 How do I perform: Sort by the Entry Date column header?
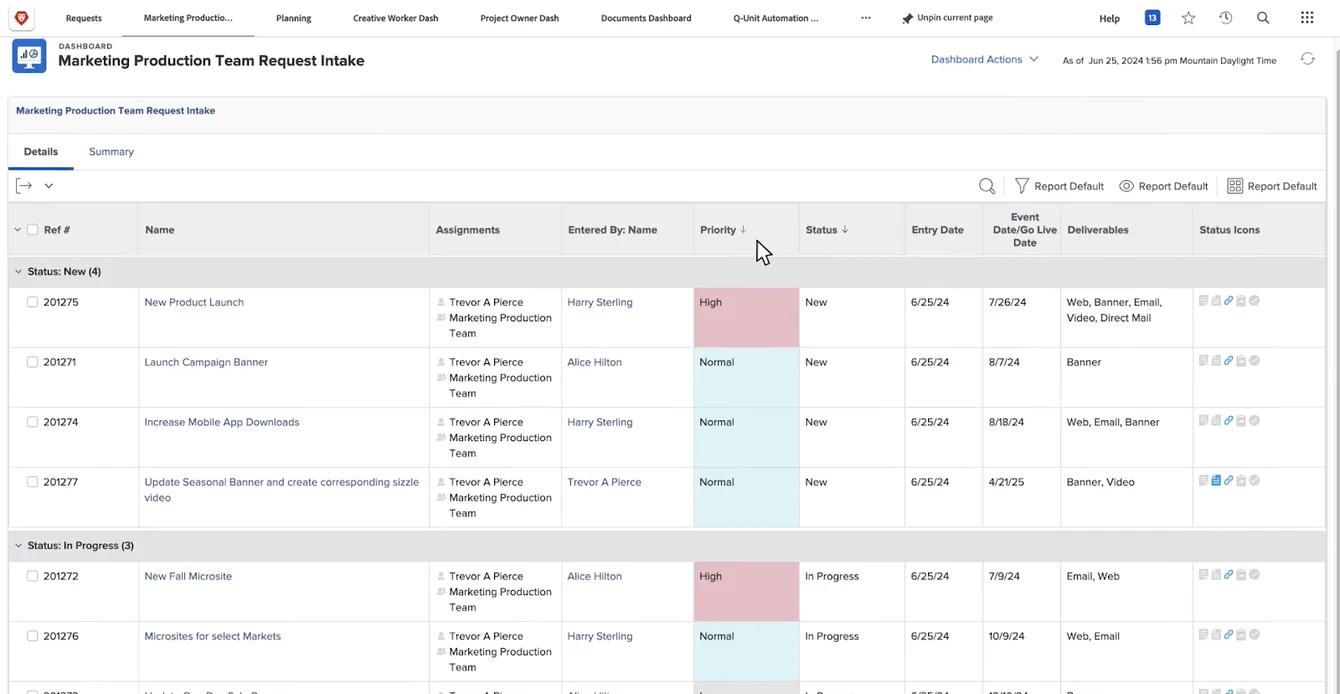[937, 230]
